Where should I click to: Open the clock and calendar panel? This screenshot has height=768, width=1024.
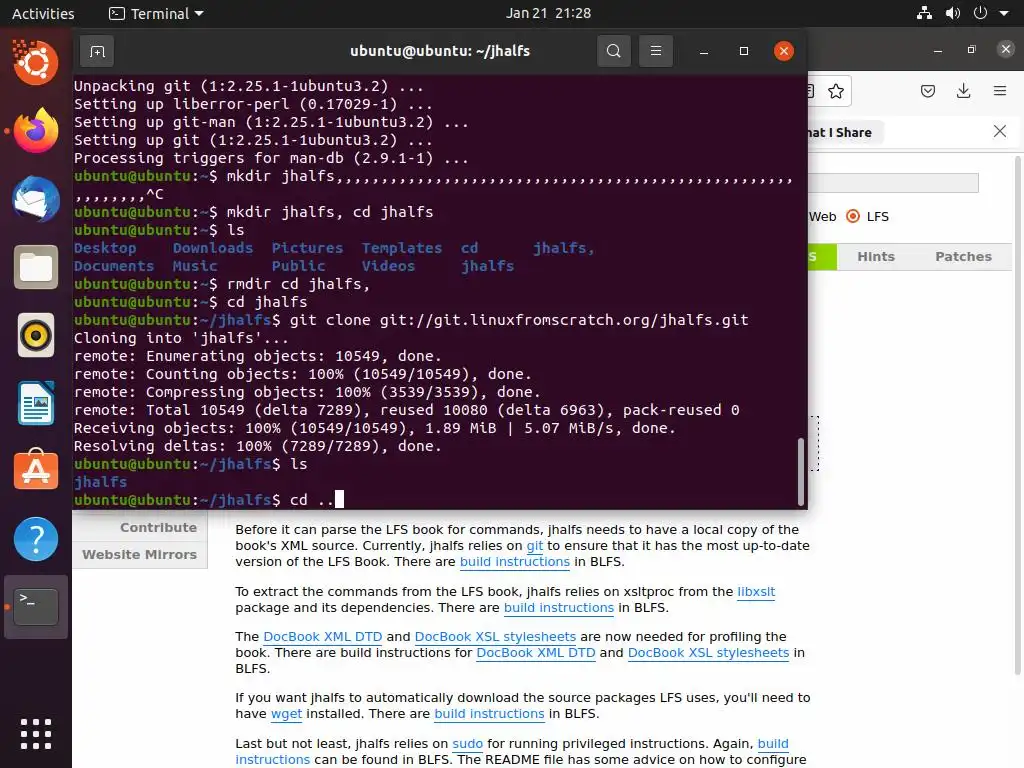(548, 13)
